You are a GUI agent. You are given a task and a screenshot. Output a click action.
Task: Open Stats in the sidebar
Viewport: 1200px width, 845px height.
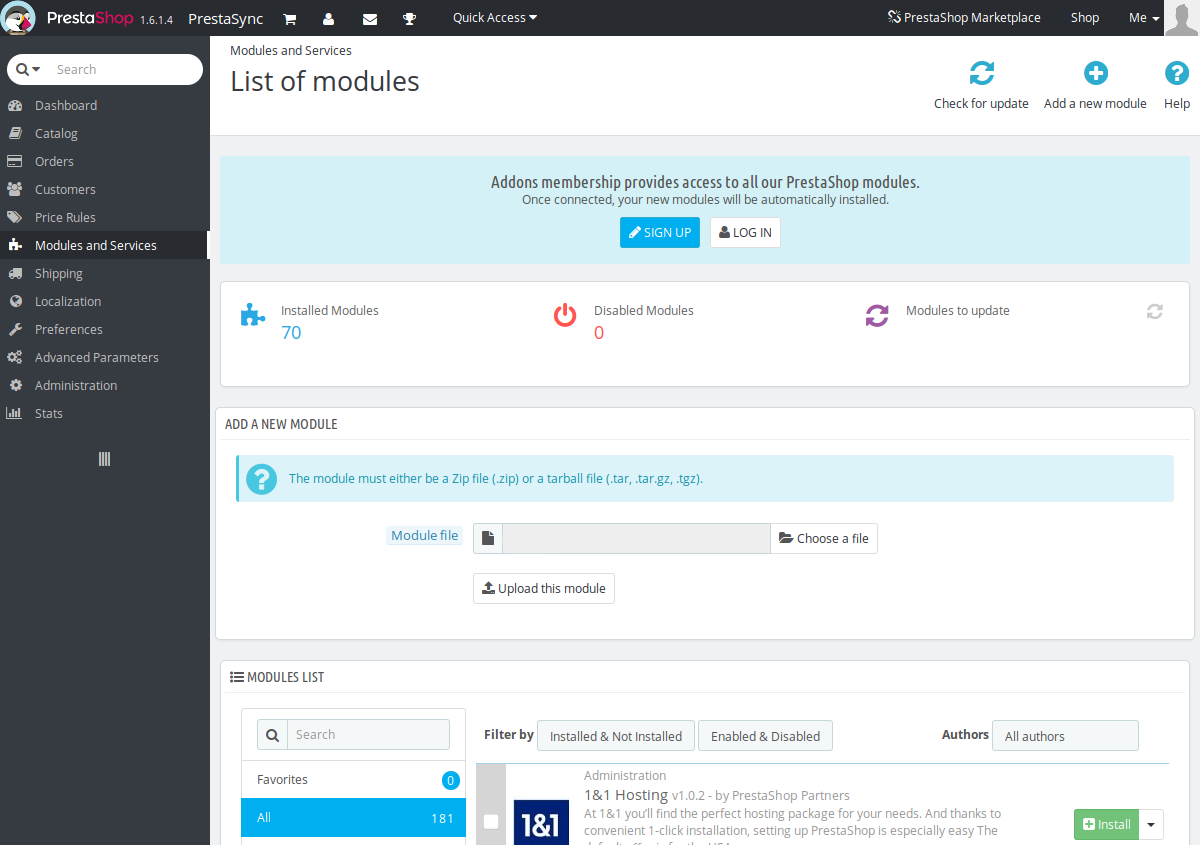click(104, 413)
